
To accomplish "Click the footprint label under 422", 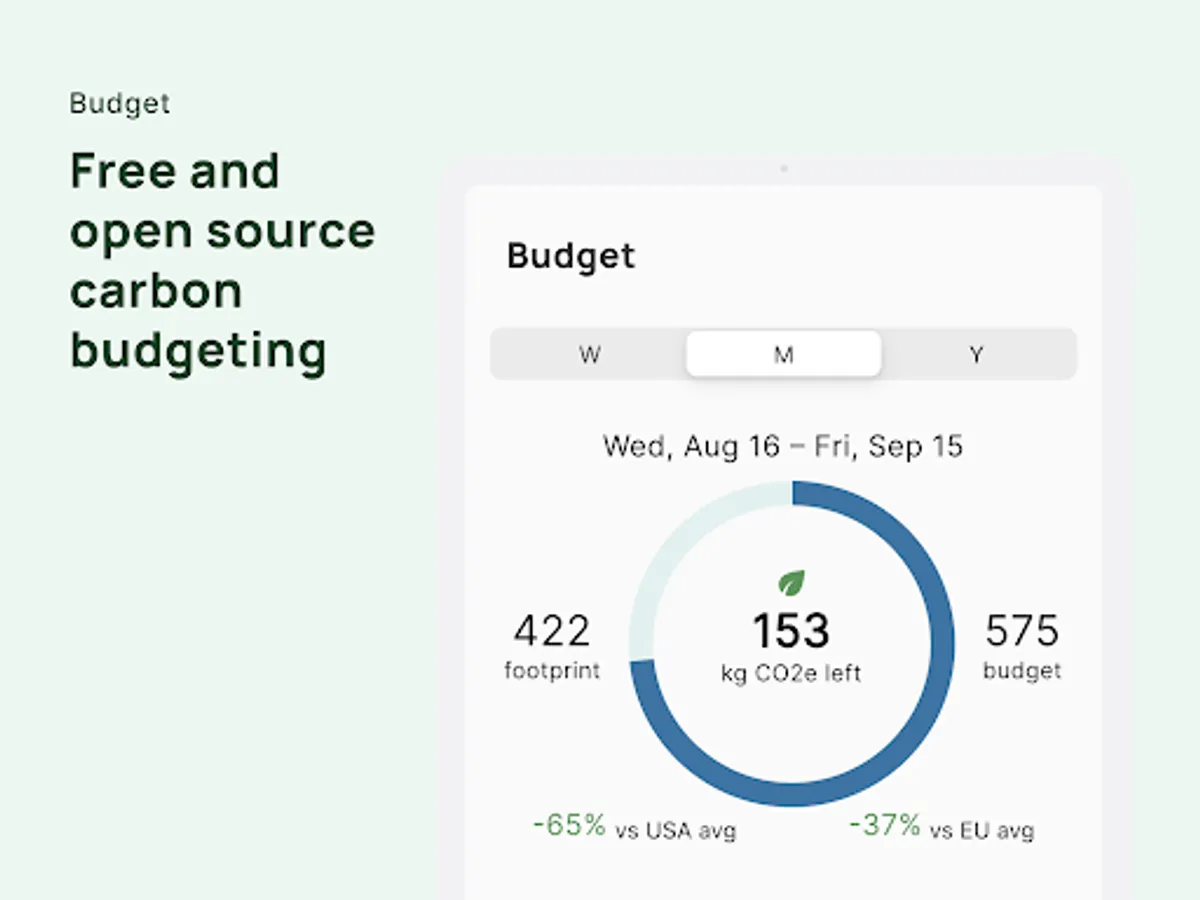I will point(552,670).
